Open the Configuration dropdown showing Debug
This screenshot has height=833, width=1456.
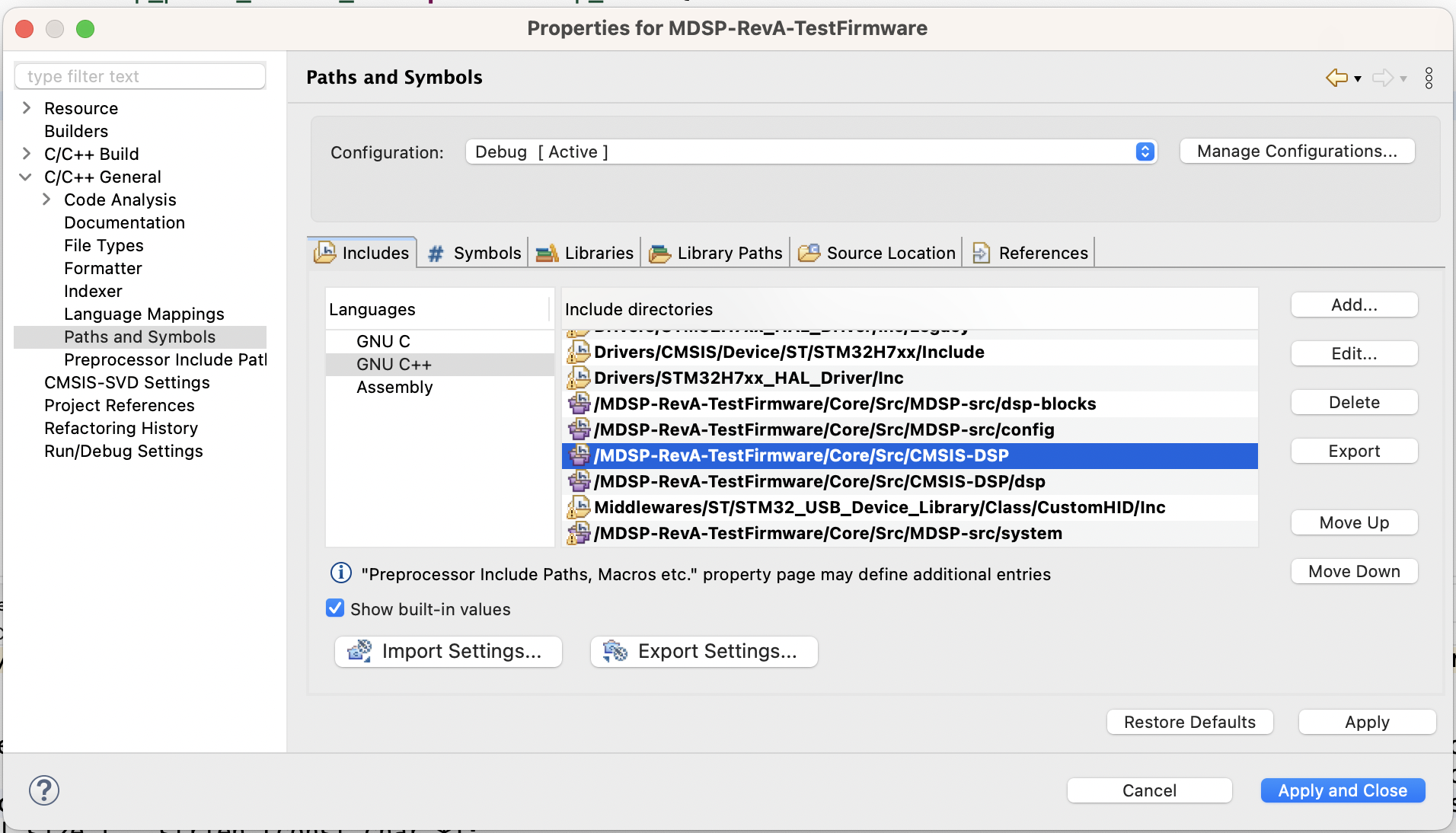[x=1145, y=152]
